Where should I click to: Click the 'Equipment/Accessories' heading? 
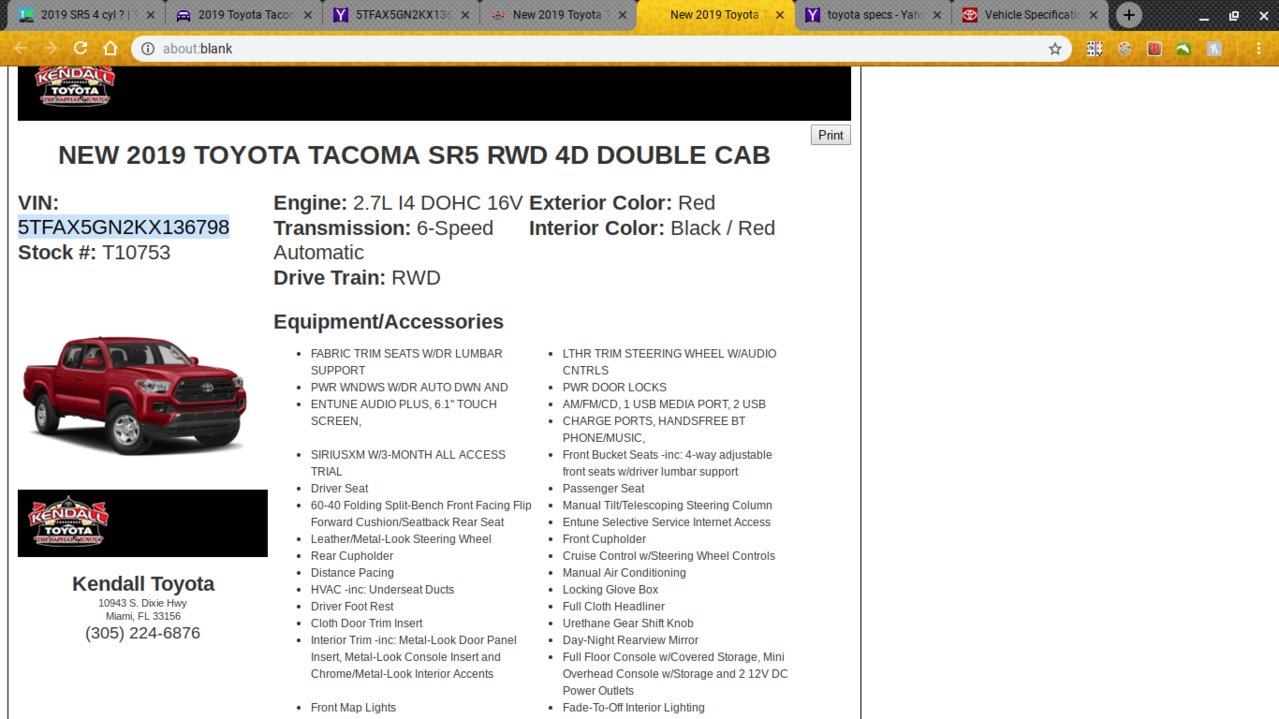[388, 322]
